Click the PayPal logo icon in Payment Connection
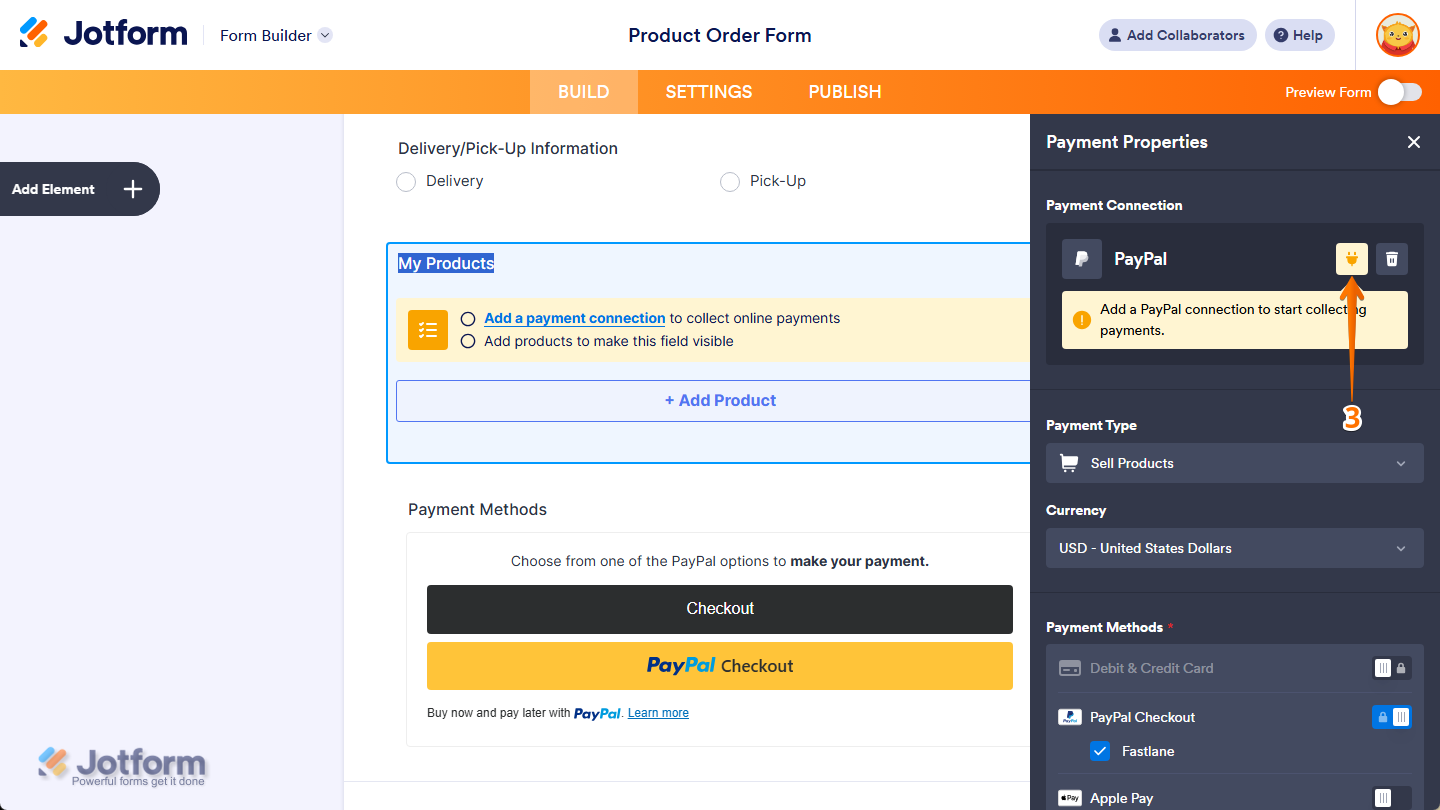Screen dimensions: 1440x810 click(1081, 258)
